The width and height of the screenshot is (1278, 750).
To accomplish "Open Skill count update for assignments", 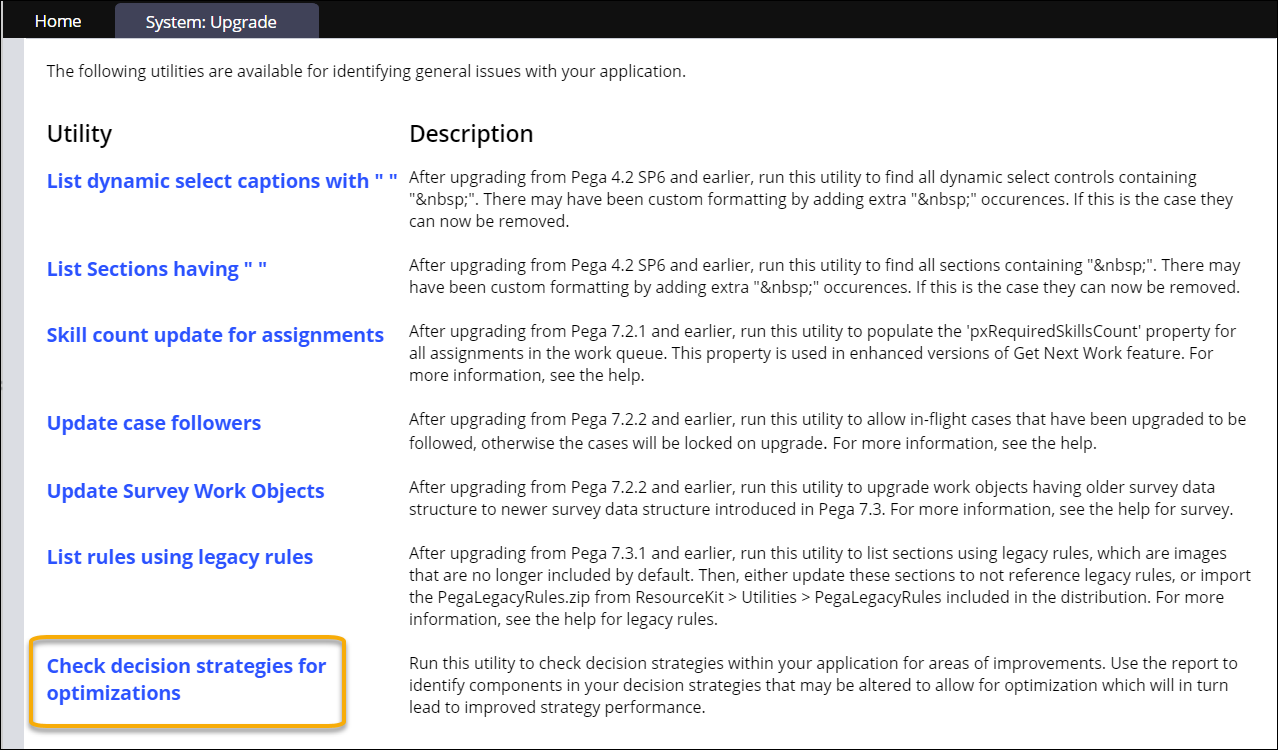I will click(x=215, y=335).
